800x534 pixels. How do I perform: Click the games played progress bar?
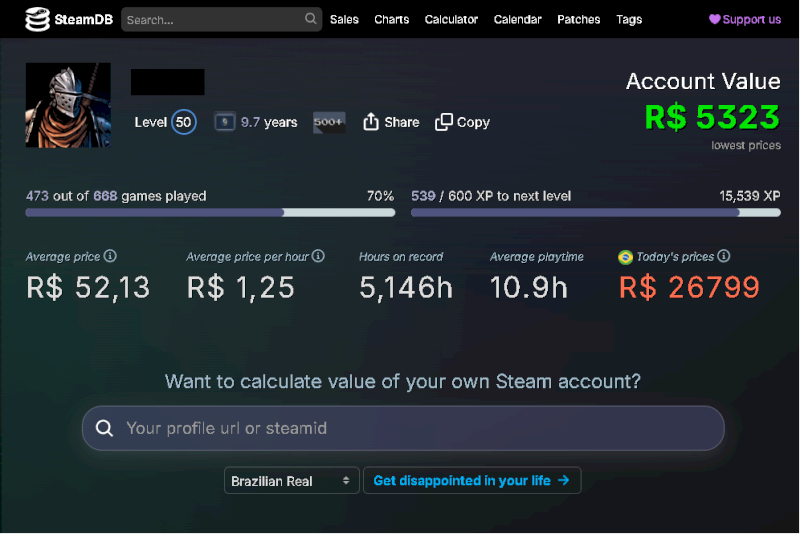tap(210, 212)
